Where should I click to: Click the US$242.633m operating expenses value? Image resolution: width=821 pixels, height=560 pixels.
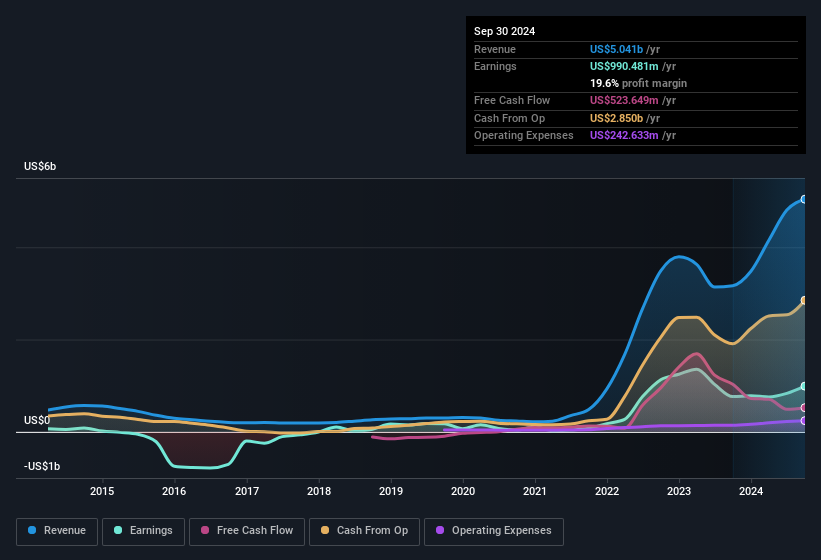coord(624,136)
